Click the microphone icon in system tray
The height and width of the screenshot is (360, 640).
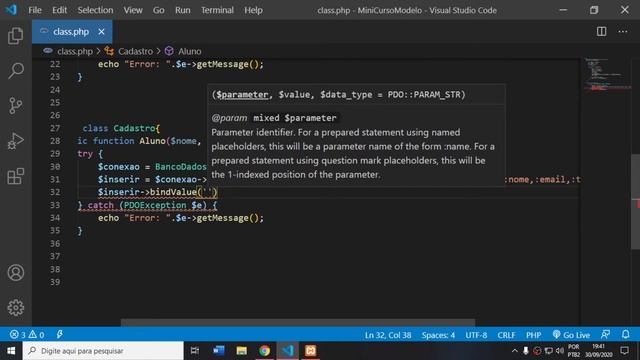526,351
